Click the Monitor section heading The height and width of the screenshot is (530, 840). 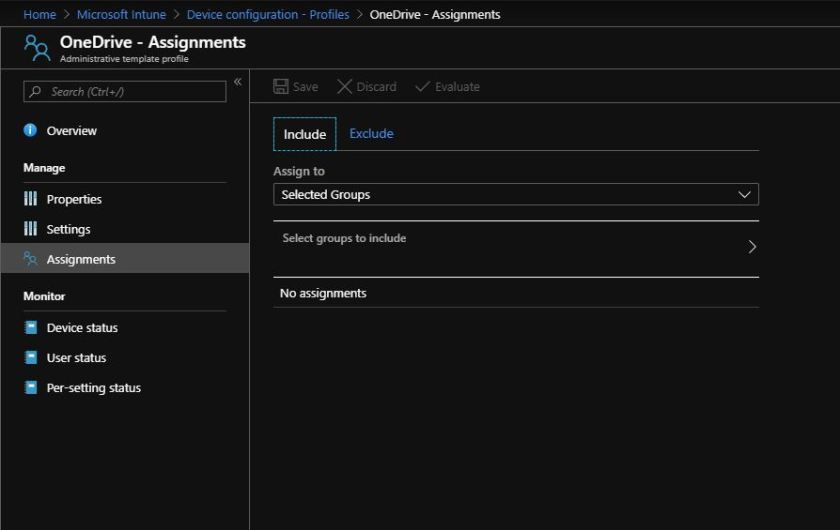(x=44, y=296)
